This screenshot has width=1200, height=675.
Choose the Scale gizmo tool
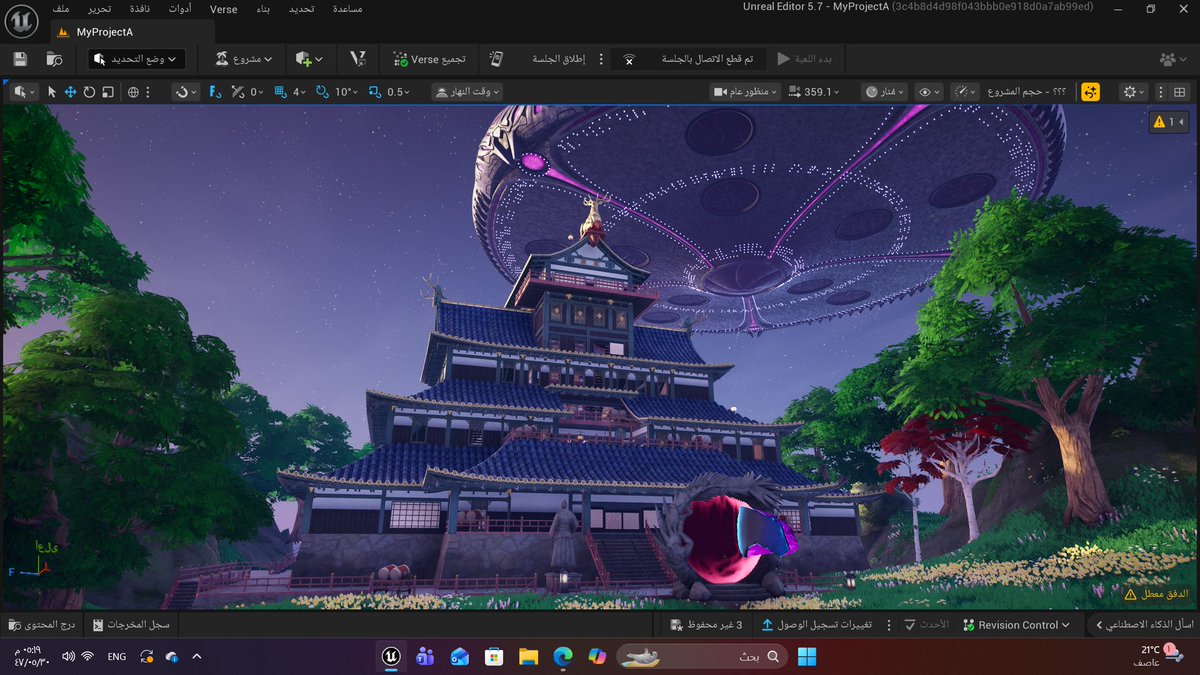coord(107,91)
